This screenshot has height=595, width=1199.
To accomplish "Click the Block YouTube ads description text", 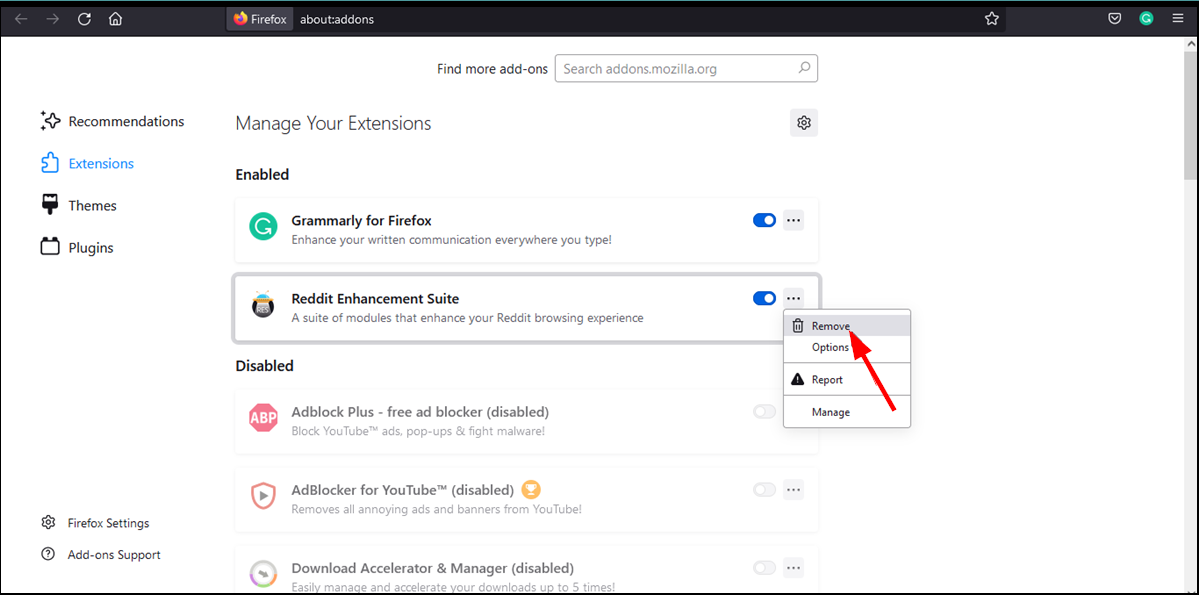I will coord(418,431).
